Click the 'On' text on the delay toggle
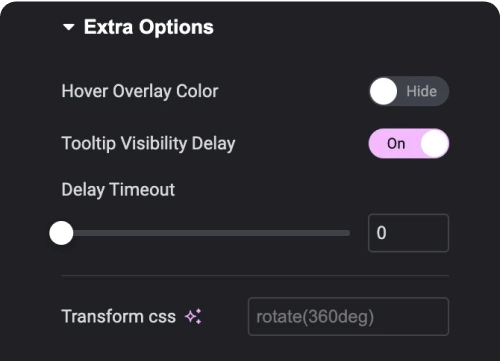500x361 pixels. pyautogui.click(x=396, y=144)
